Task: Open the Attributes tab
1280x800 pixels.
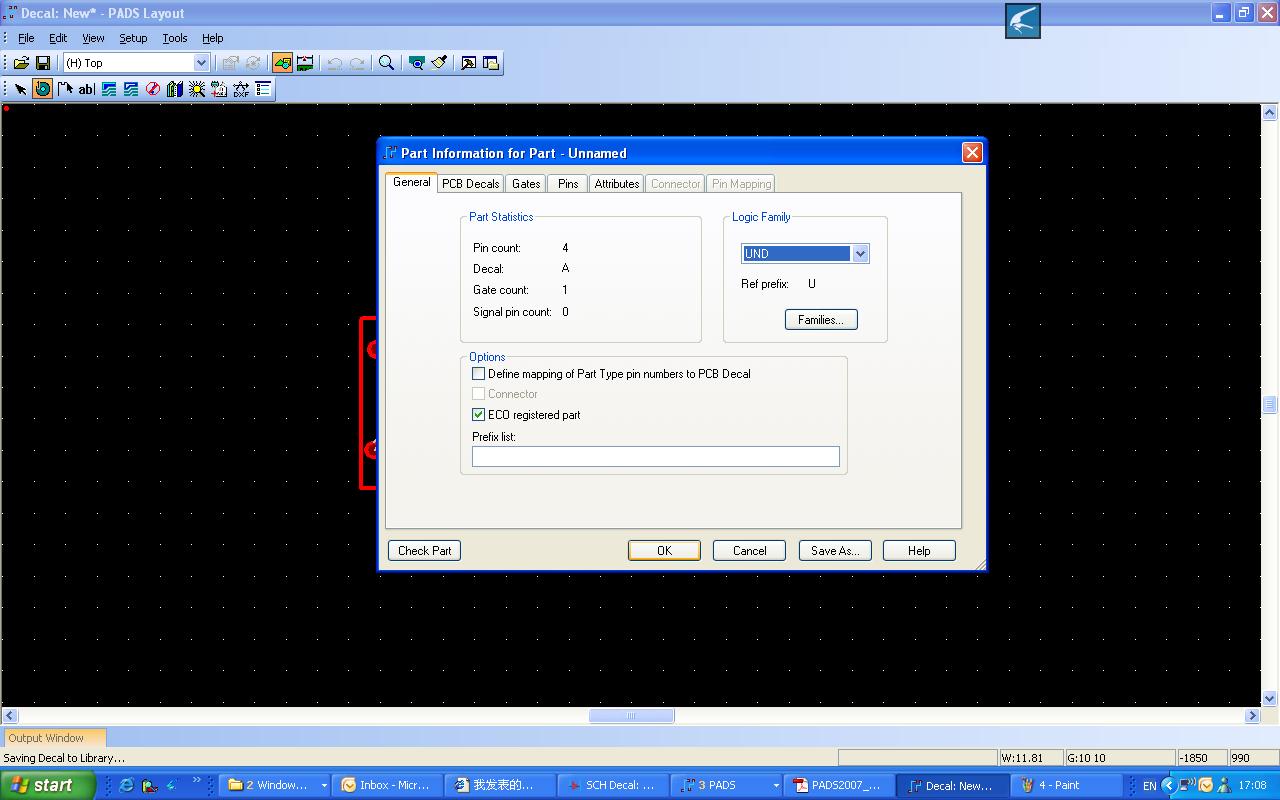Action: point(616,184)
